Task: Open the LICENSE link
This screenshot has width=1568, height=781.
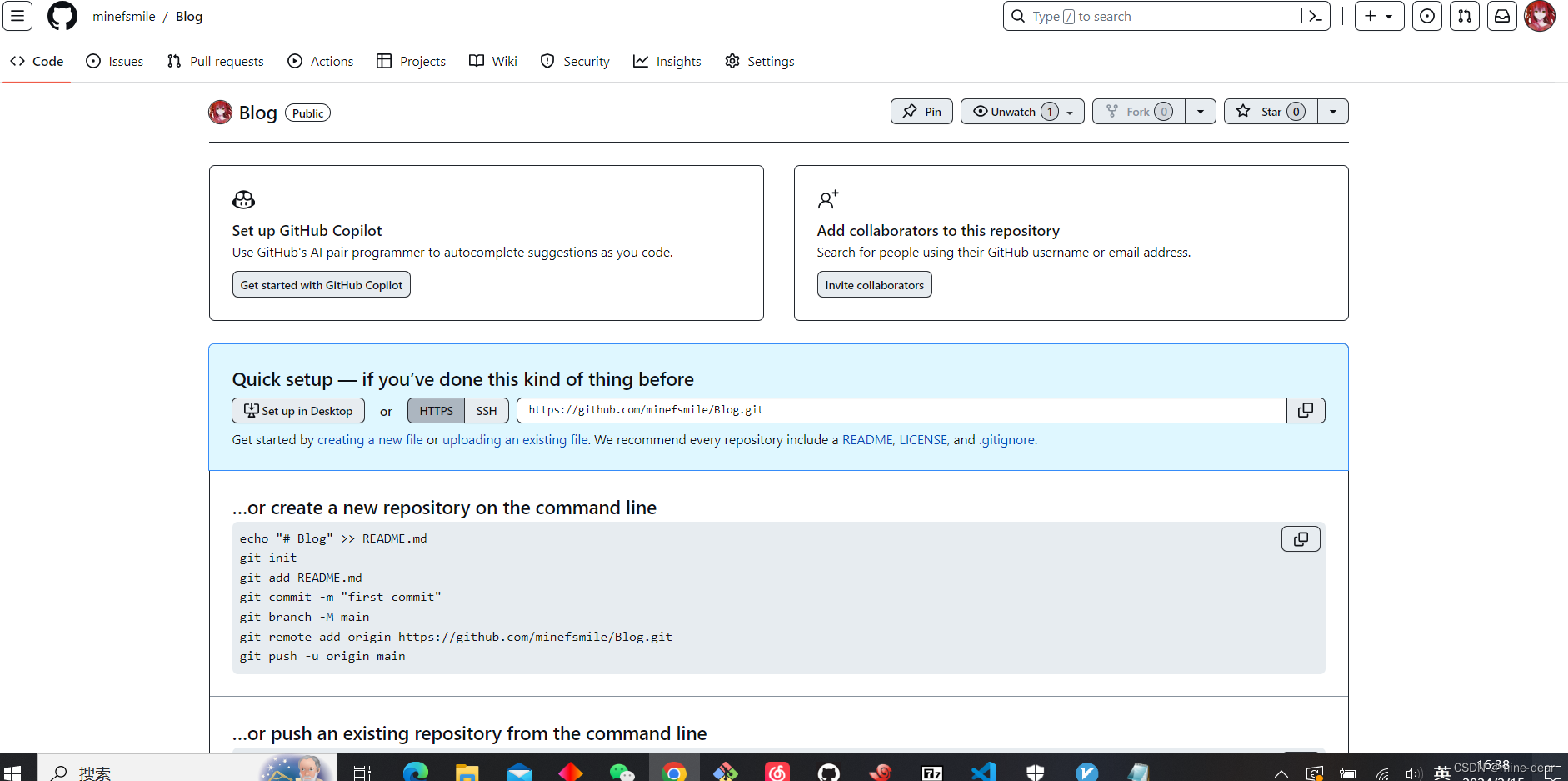Action: tap(923, 439)
